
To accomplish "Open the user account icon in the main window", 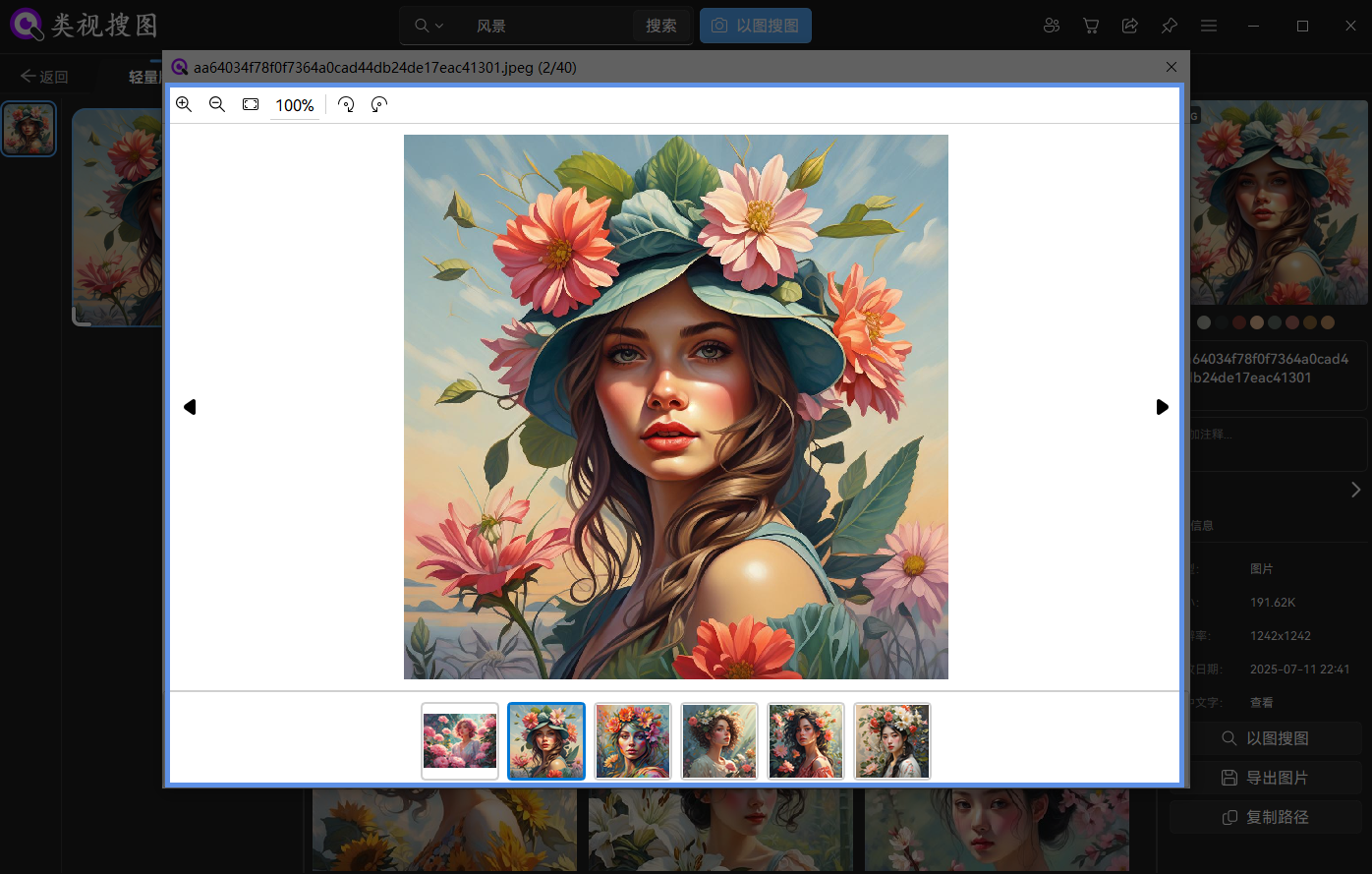I will [1052, 26].
